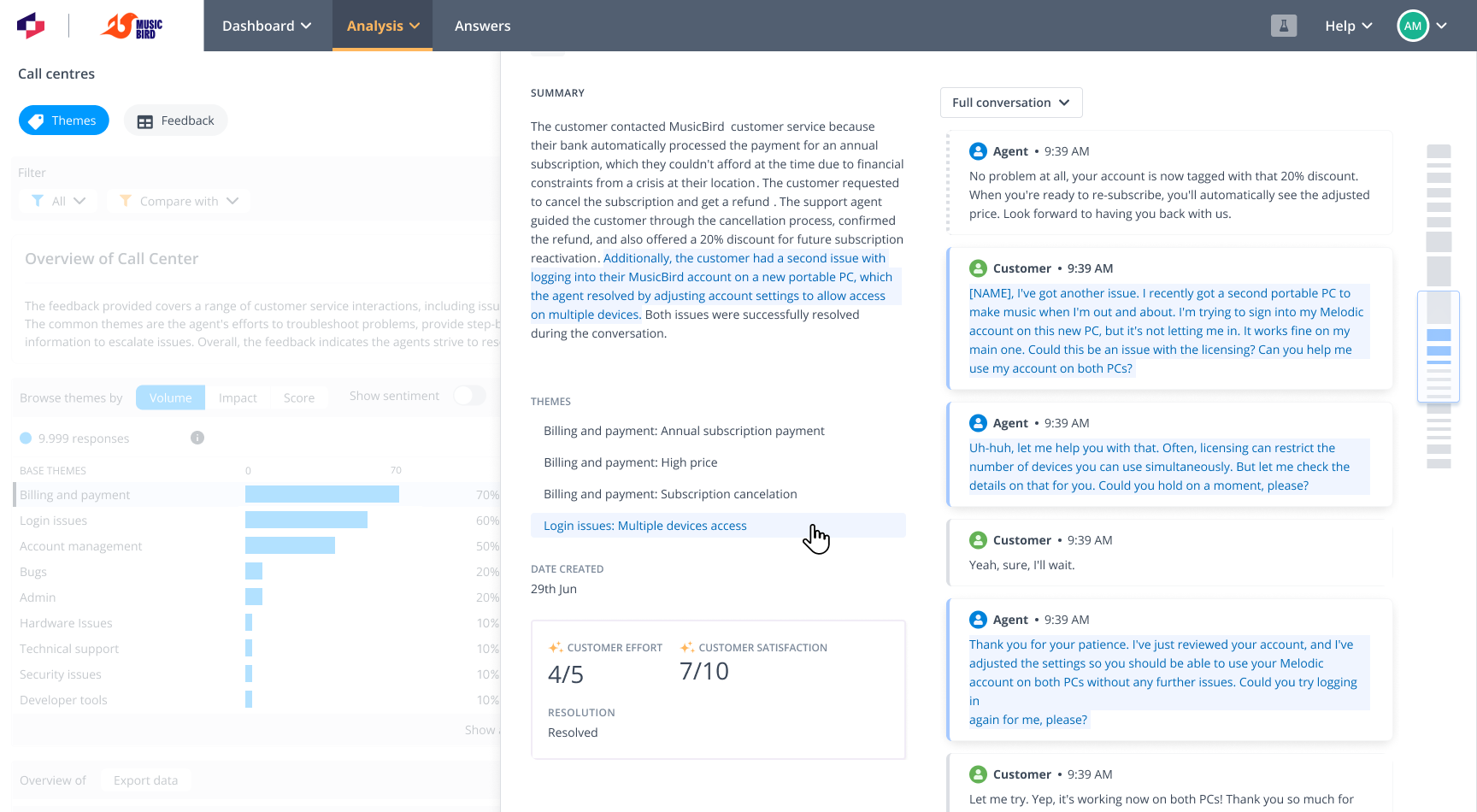This screenshot has height=812, width=1477.
Task: Jump to top segment of conversation minimap
Action: coord(1439,151)
